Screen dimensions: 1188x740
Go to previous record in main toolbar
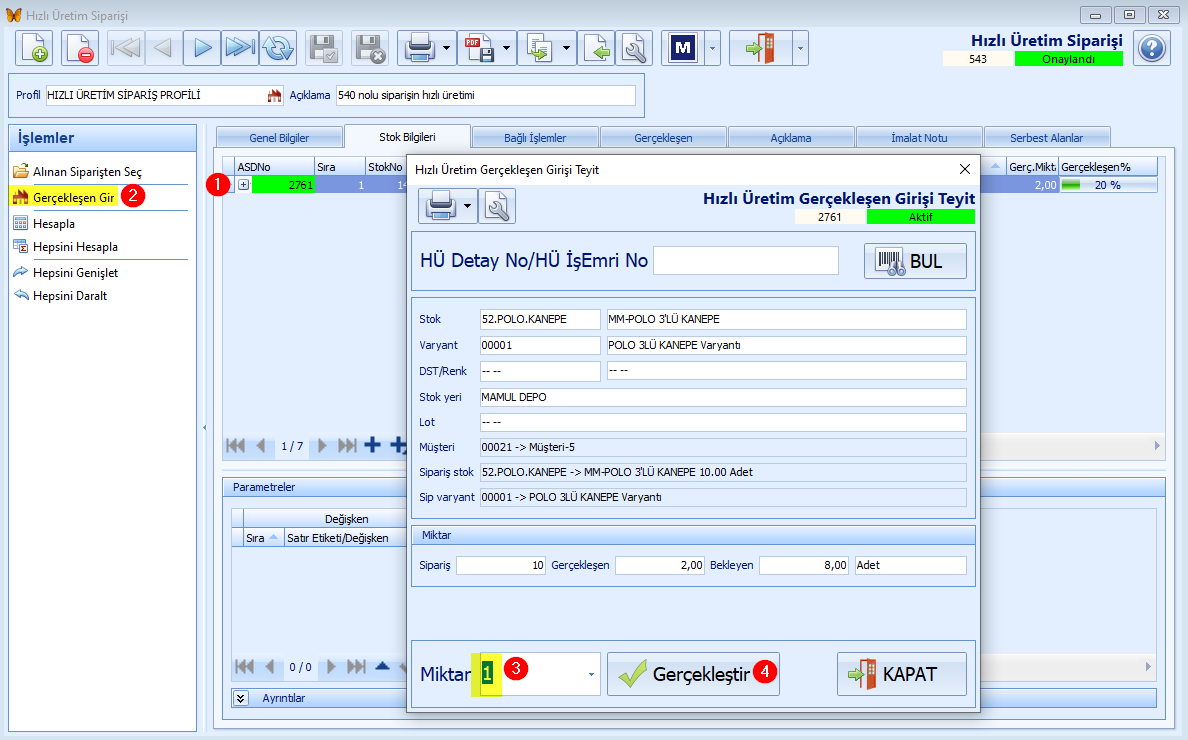[x=163, y=48]
